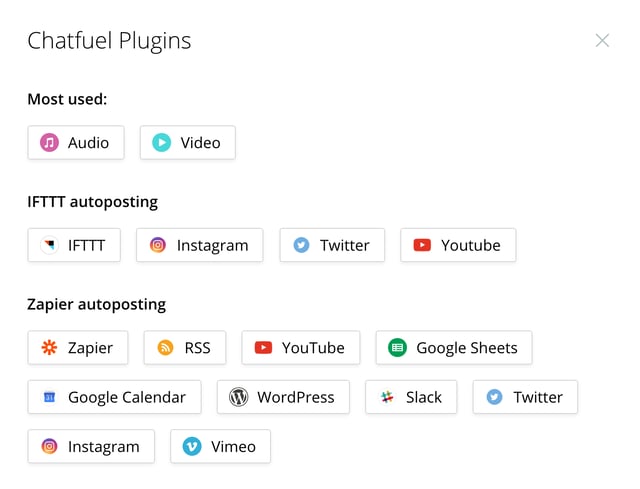Screen dimensions: 640x489
Task: Select the Vimeo plugin button
Action: click(x=221, y=447)
